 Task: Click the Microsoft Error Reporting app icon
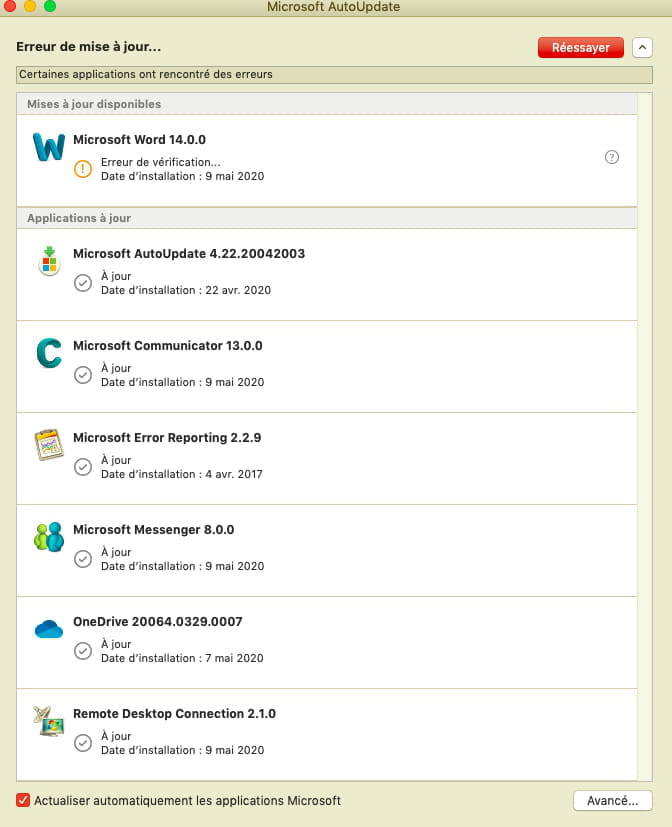coord(49,445)
